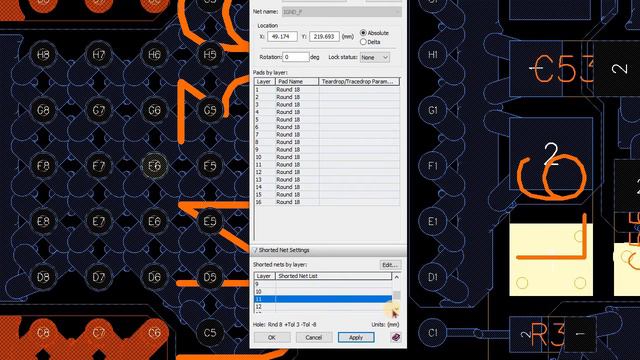
Task: Select pad C5 on the PCB canvas
Action: 210,333
